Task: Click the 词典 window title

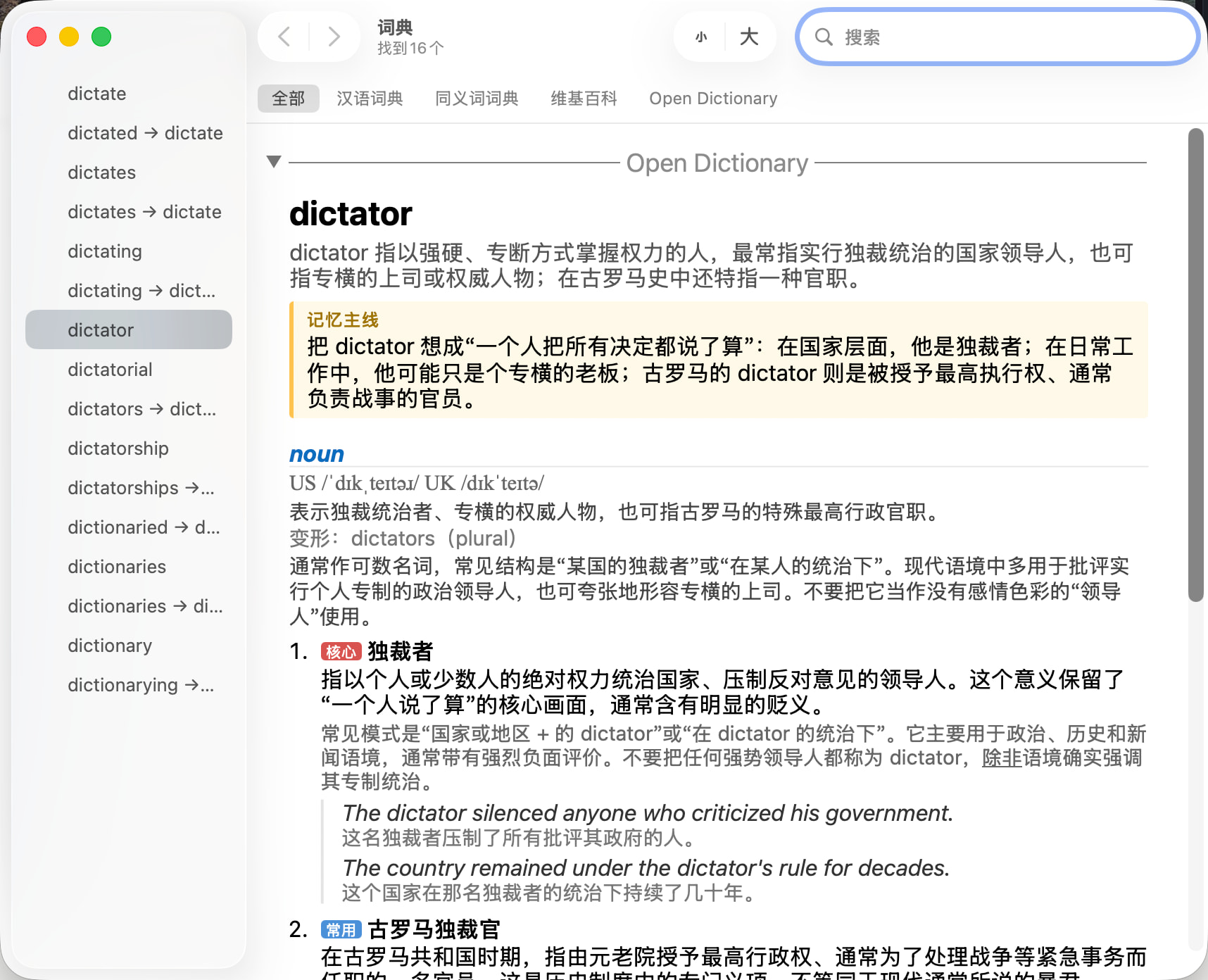Action: click(395, 27)
